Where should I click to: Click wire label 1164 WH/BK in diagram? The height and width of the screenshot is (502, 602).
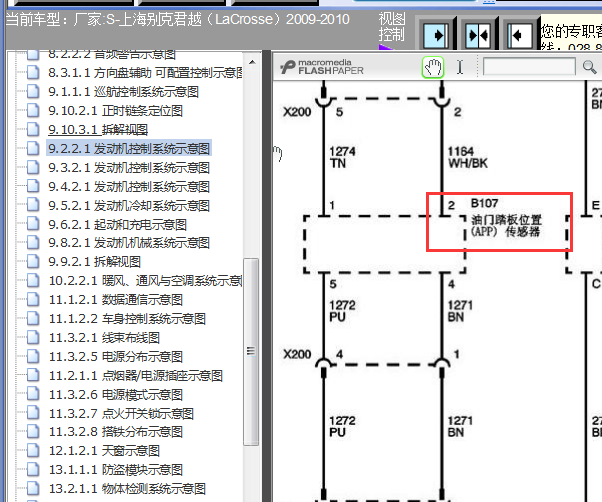[x=468, y=157]
